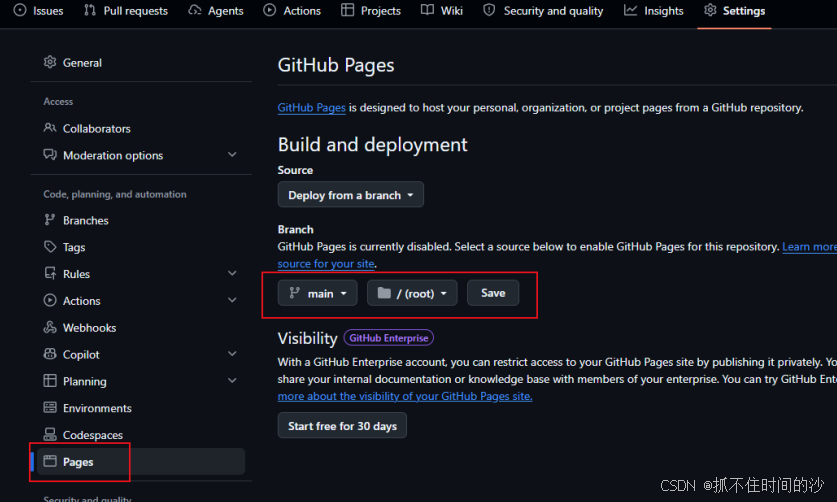Click the Pull requests git icon
Screen dimensions: 837x502
click(90, 10)
